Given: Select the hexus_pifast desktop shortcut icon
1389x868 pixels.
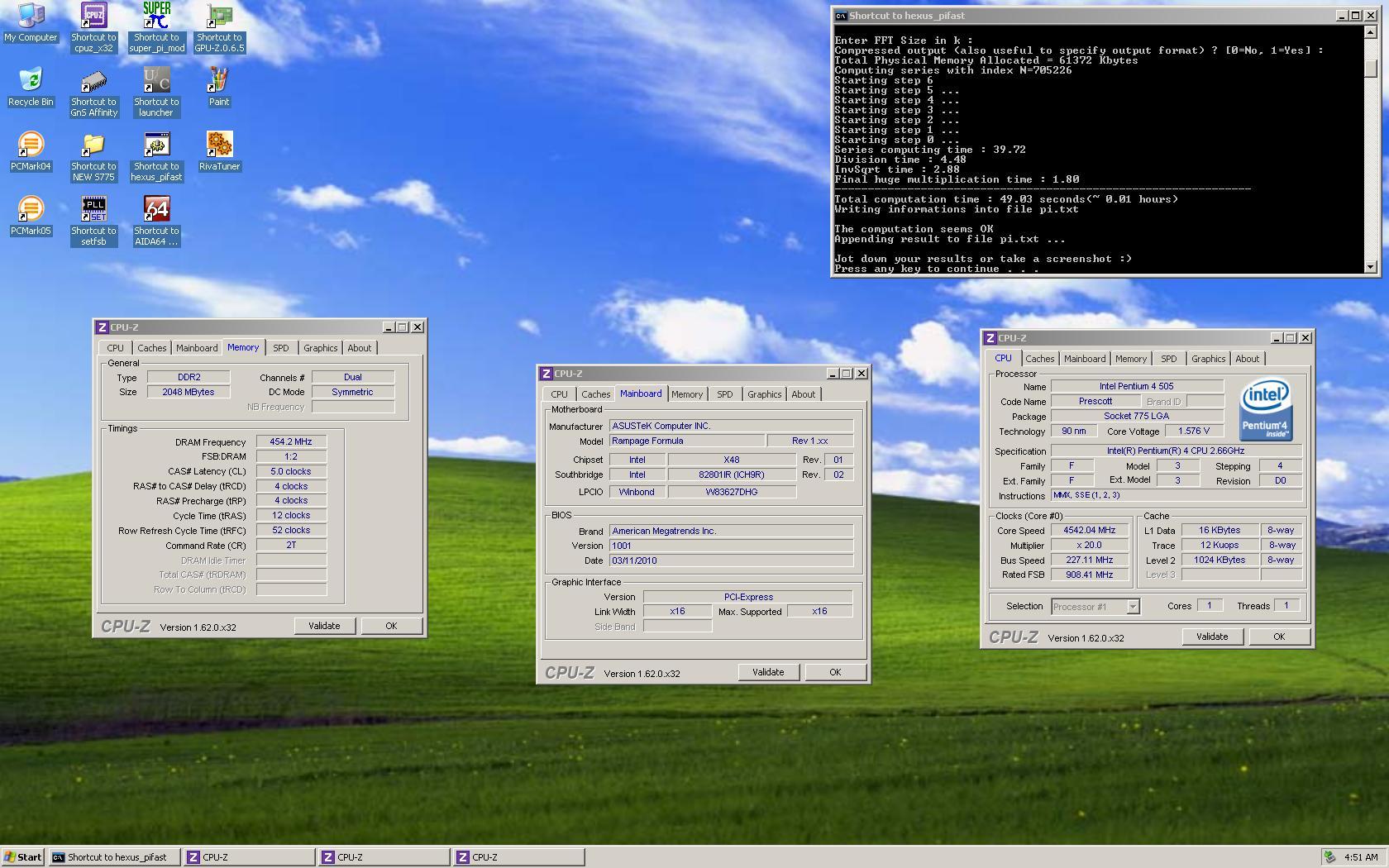Looking at the screenshot, I should point(156,156).
